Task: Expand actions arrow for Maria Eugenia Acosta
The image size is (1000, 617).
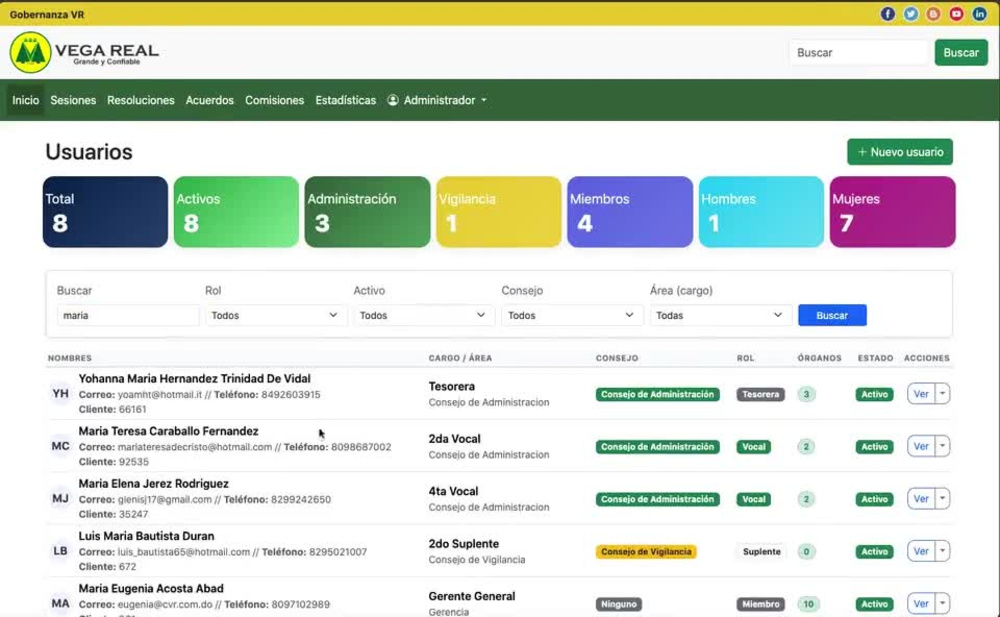Action: tap(942, 603)
